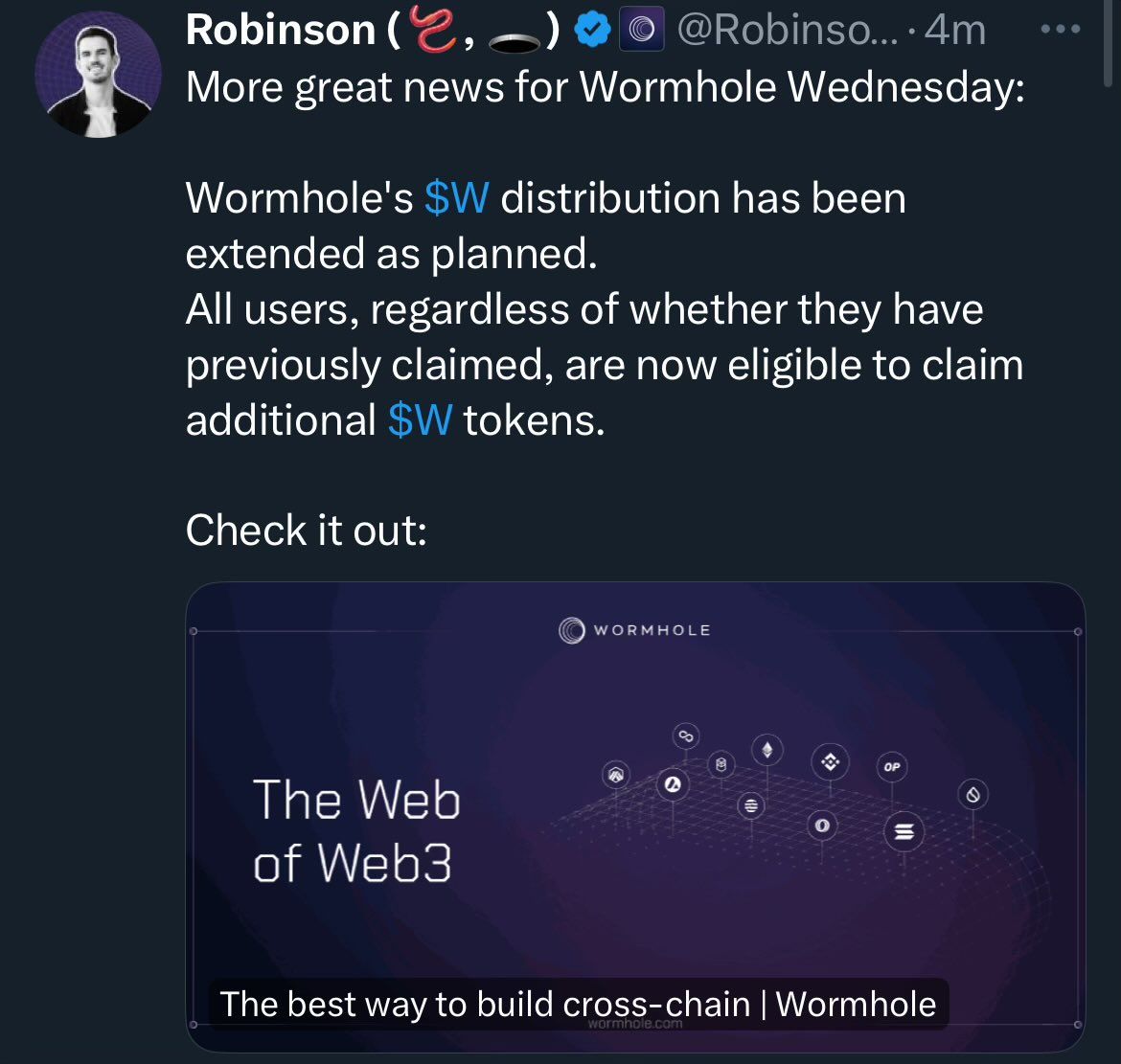Click the OP Optimism icon in the preview
This screenshot has height=1064, width=1121.
click(892, 767)
